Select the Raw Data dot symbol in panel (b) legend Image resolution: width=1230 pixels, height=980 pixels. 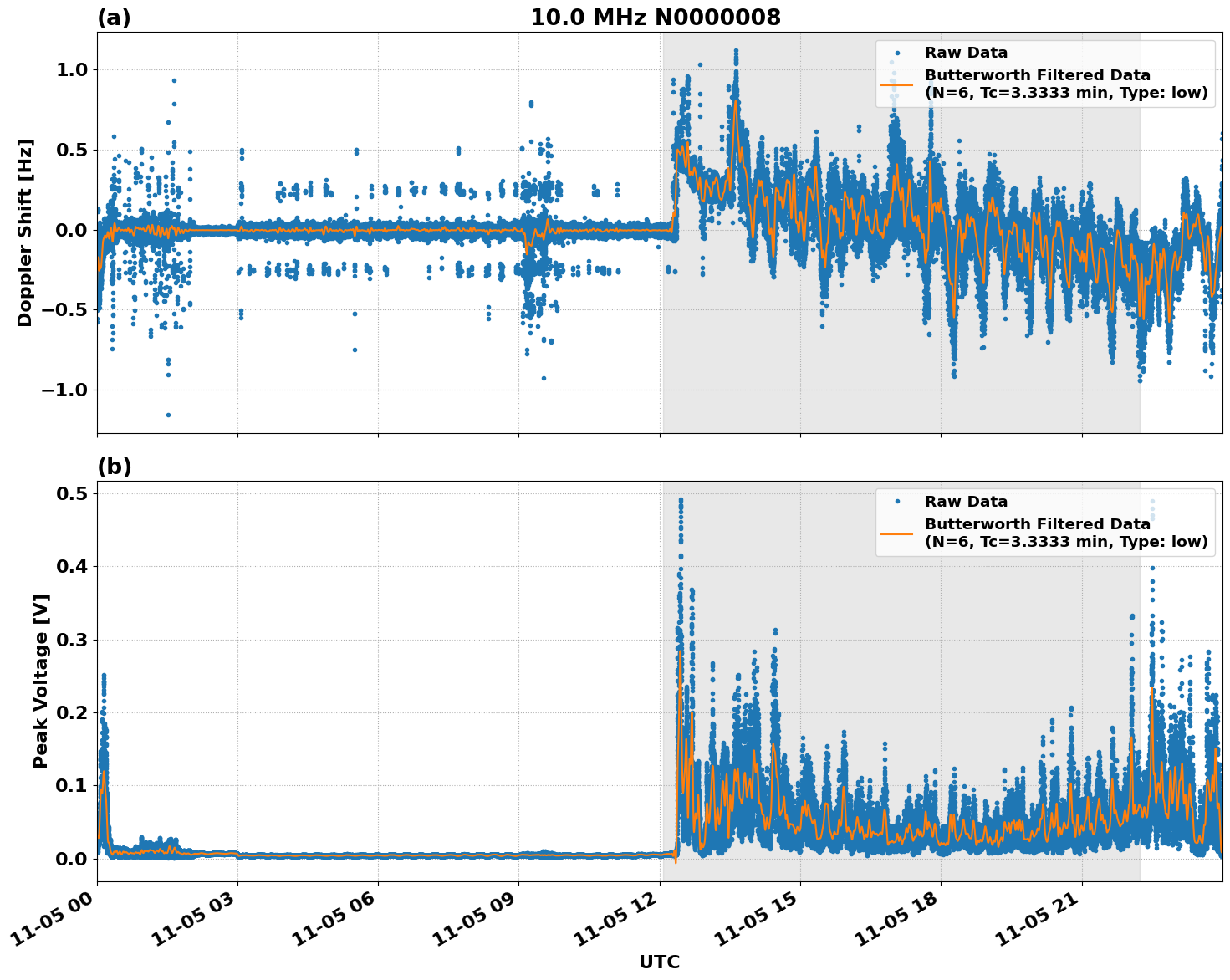pos(899,499)
